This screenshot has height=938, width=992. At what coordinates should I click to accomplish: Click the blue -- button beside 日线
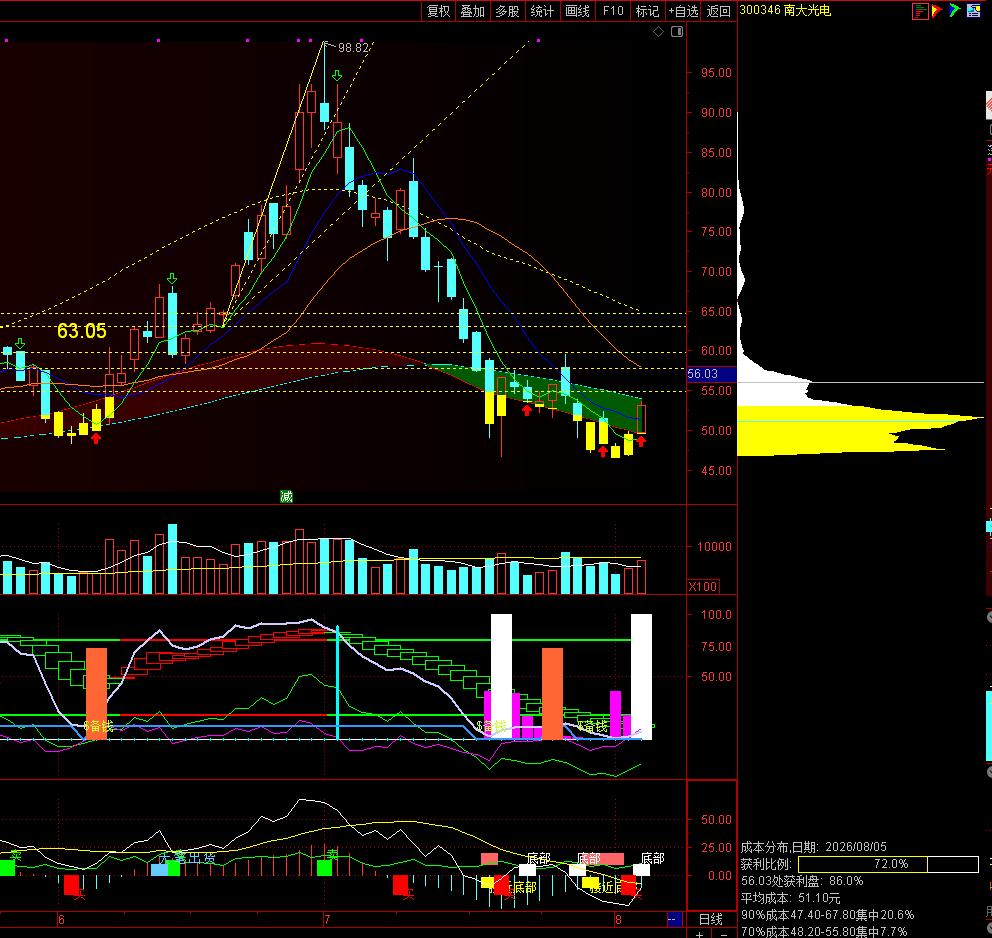pyautogui.click(x=674, y=919)
